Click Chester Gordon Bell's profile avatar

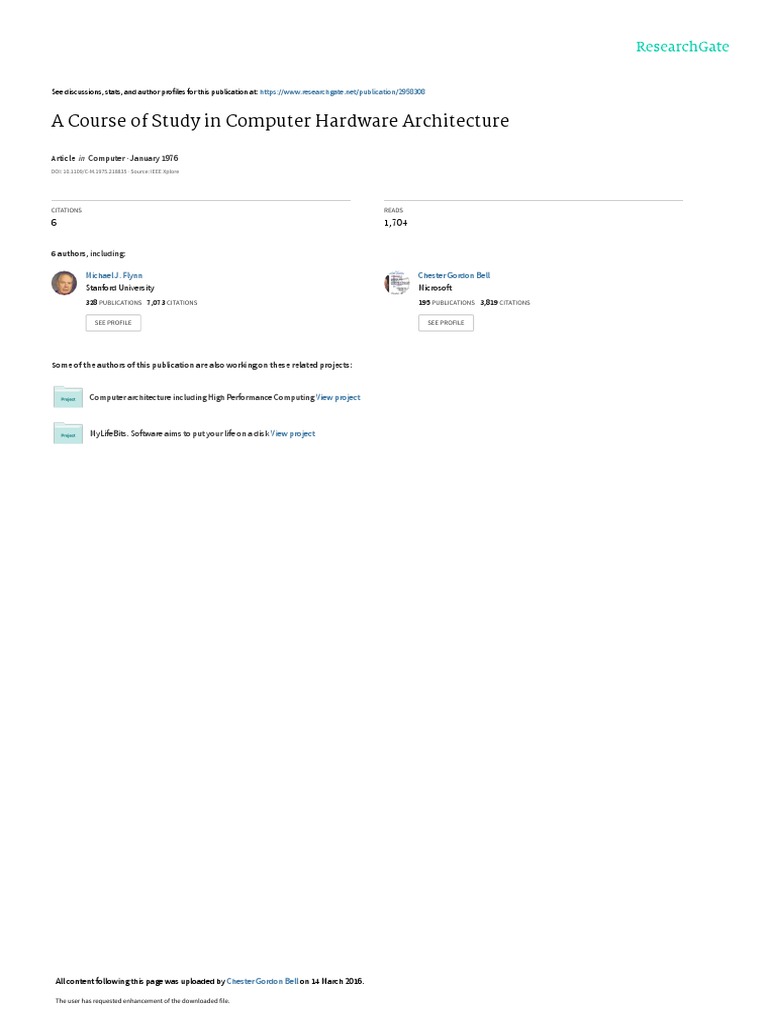(x=397, y=283)
